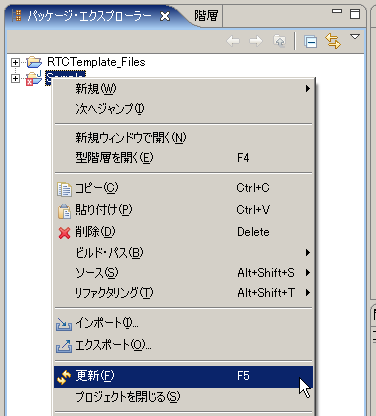Click the red X delete icon
376x416 pixels.
(64, 233)
